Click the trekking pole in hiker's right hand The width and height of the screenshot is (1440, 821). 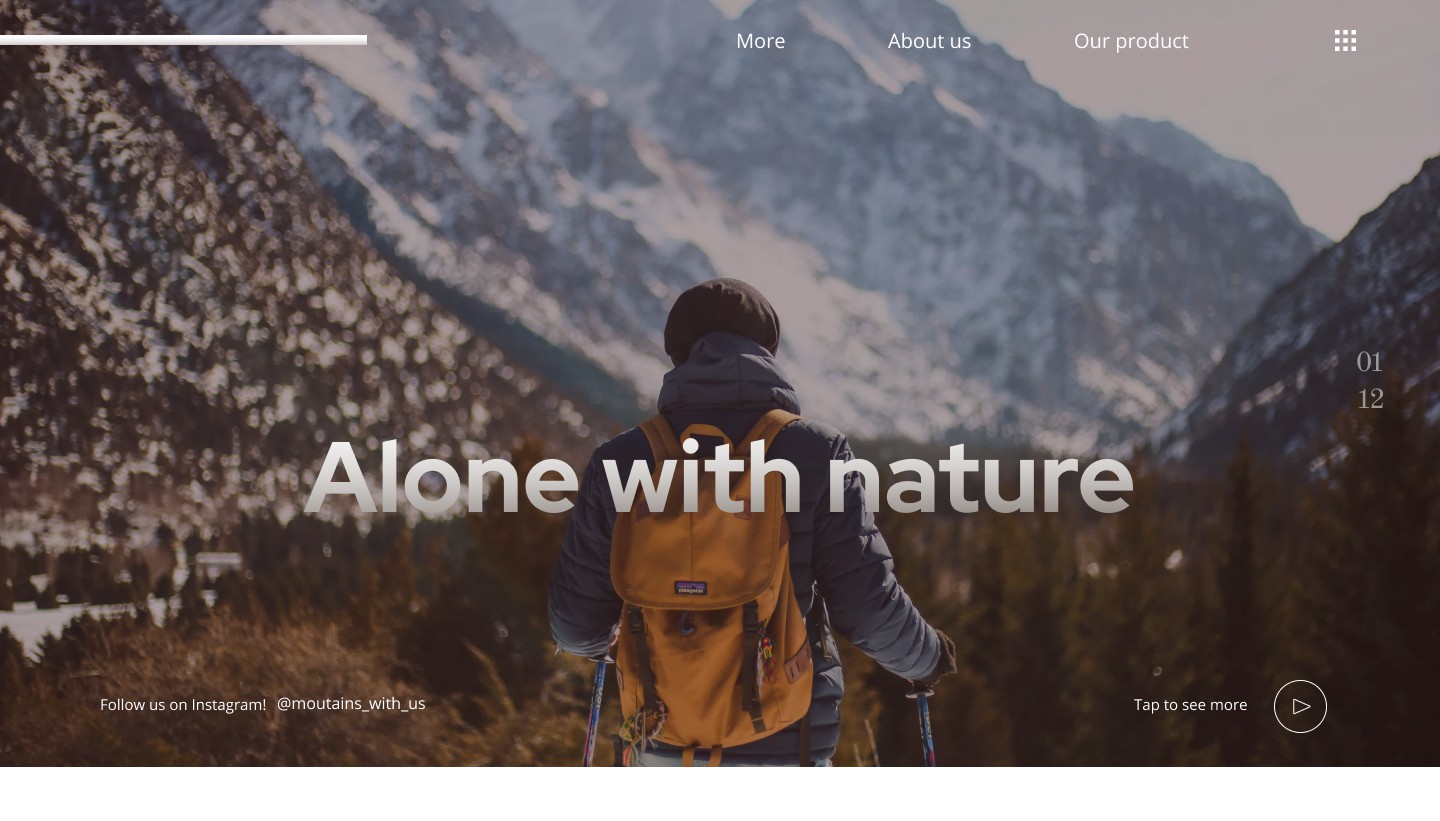924,725
